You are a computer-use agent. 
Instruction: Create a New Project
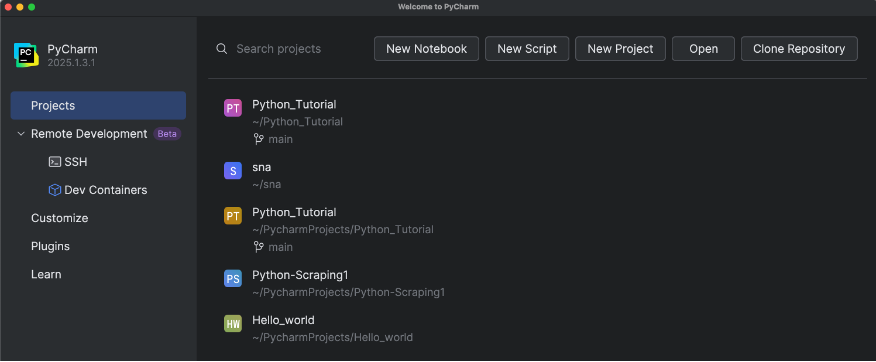point(620,49)
